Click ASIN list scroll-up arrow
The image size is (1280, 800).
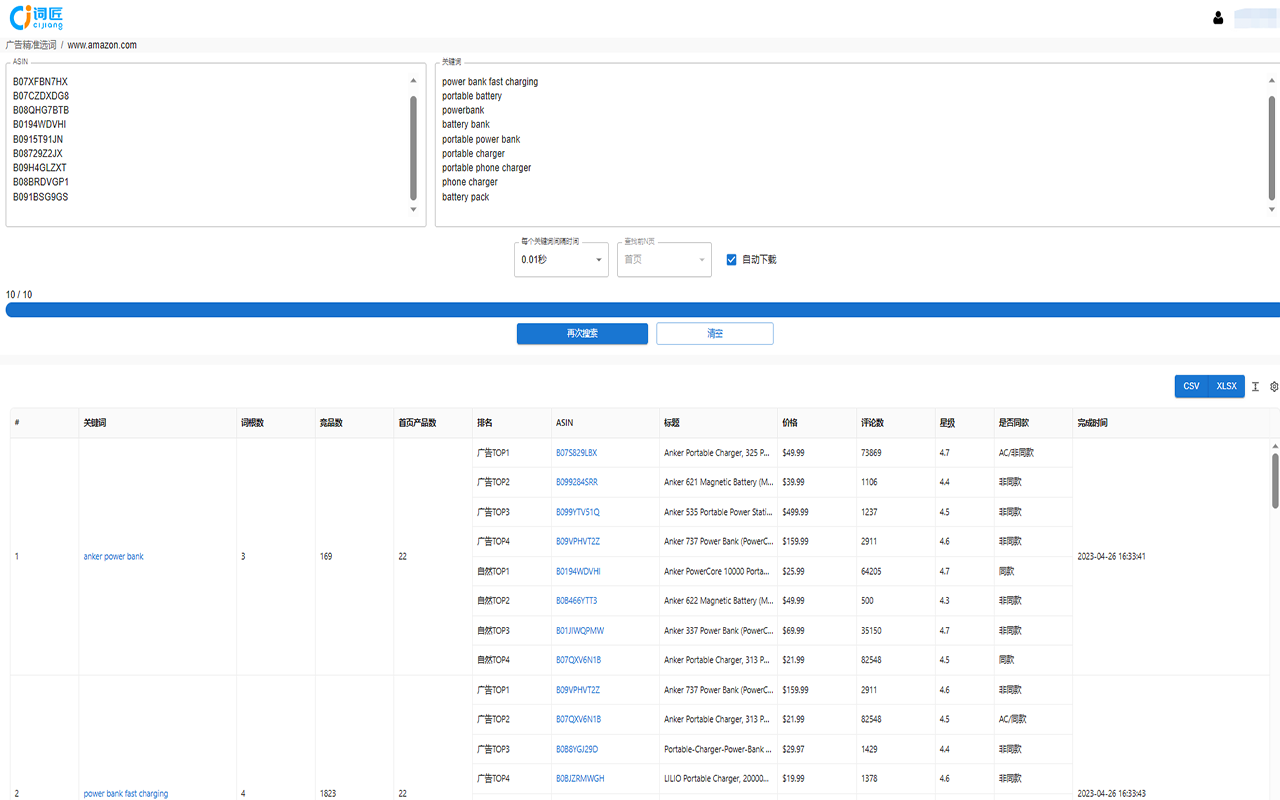click(413, 81)
